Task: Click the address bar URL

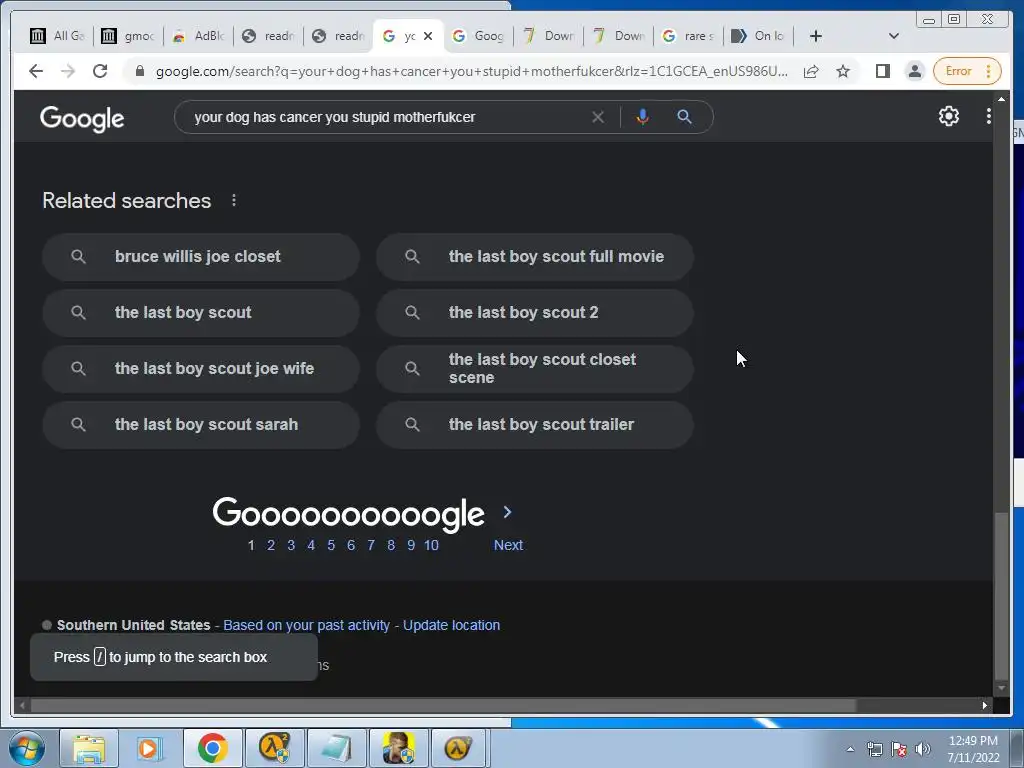Action: pyautogui.click(x=472, y=71)
